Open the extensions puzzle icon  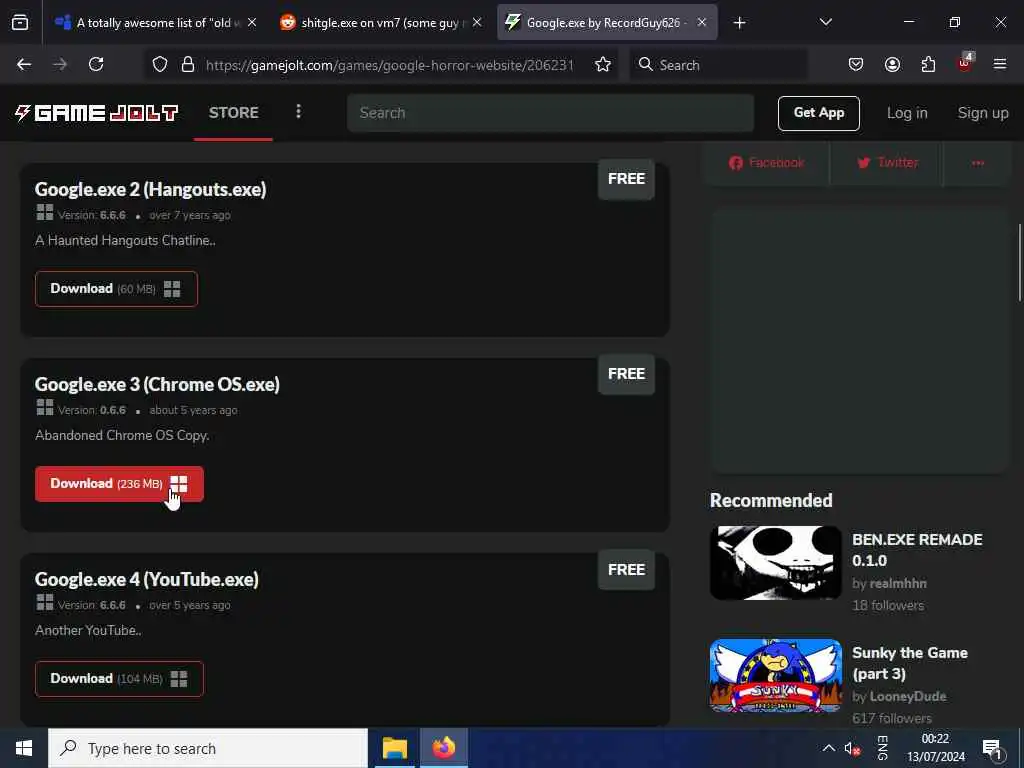[928, 64]
